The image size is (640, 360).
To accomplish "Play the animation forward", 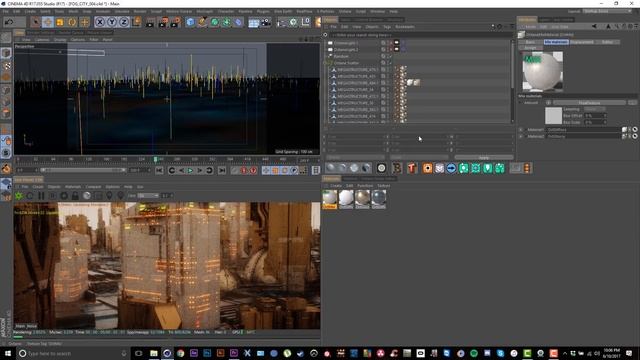I will pos(190,171).
